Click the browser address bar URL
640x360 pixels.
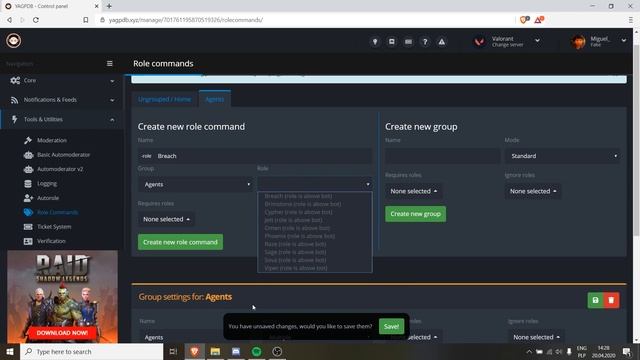pyautogui.click(x=186, y=20)
